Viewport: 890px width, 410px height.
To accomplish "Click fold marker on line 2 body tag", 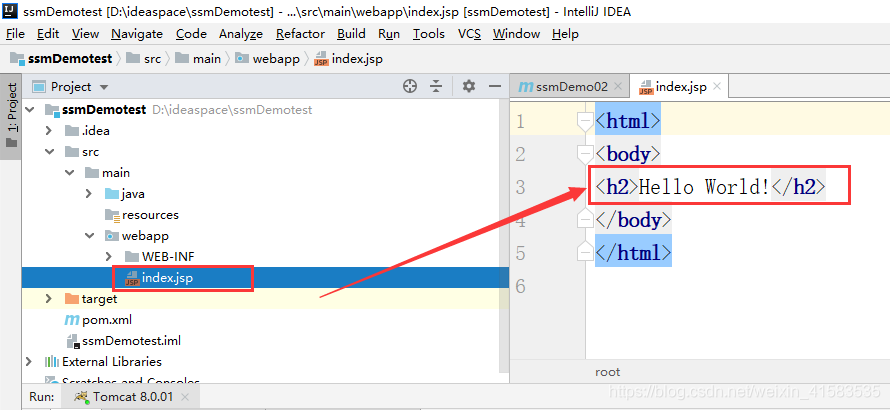I will pyautogui.click(x=585, y=154).
